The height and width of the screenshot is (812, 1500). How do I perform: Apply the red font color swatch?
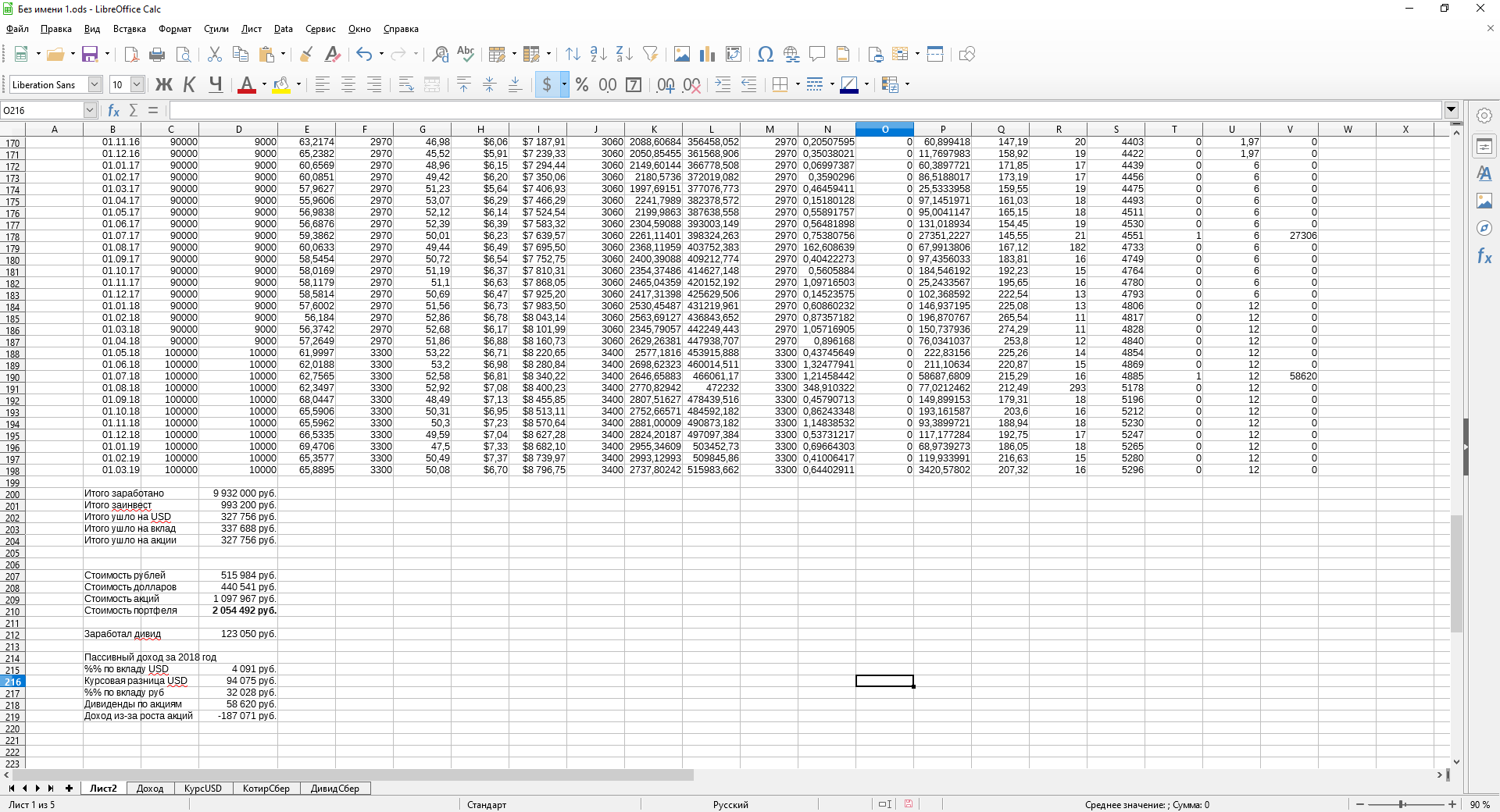pos(247,84)
